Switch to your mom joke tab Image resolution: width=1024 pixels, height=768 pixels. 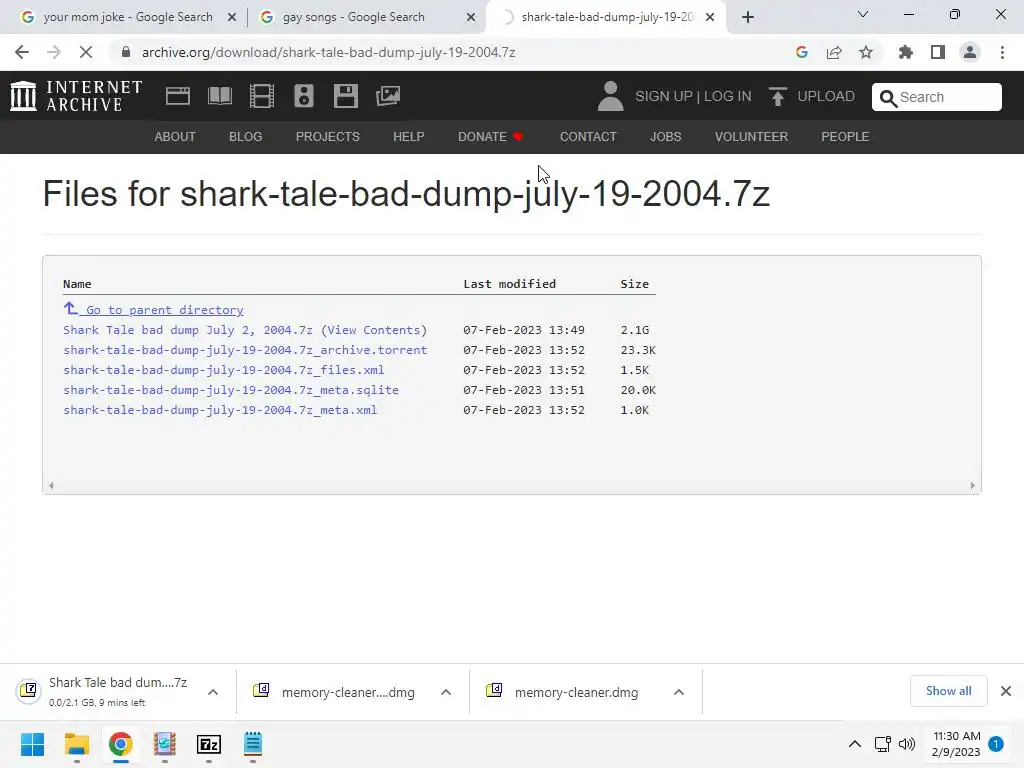[127, 17]
